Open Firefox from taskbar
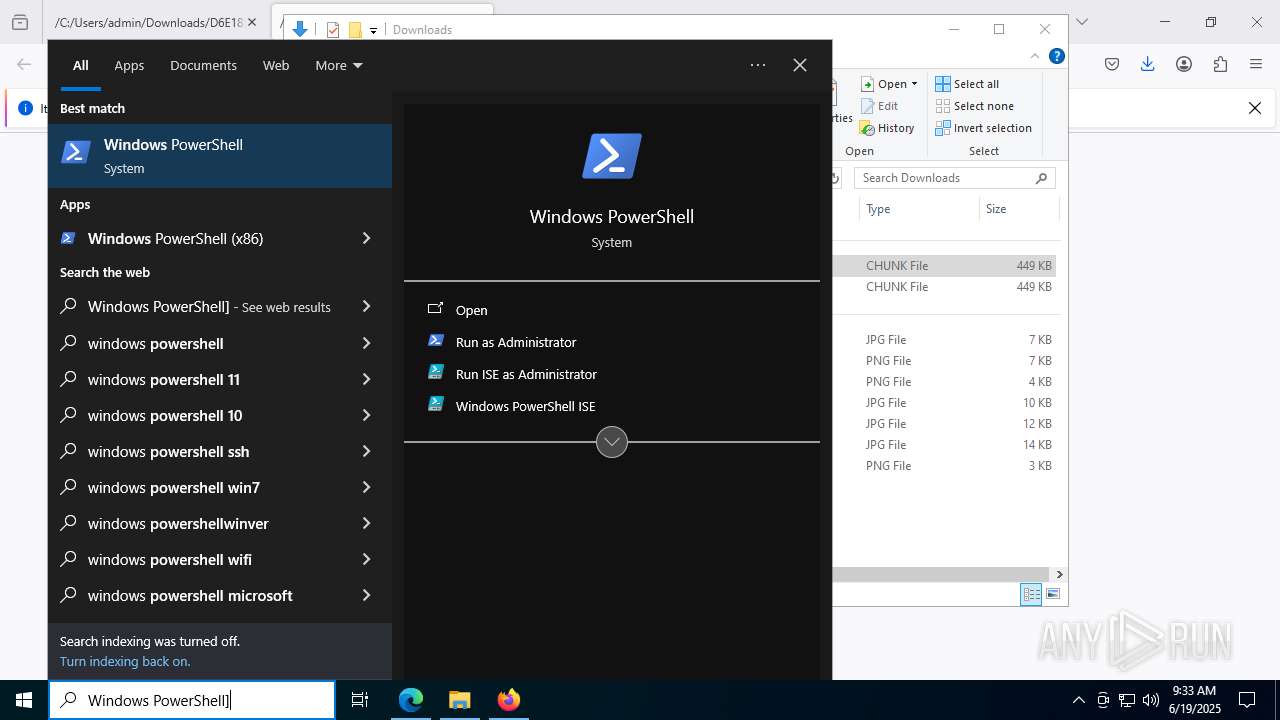Image resolution: width=1280 pixels, height=720 pixels. coord(508,700)
